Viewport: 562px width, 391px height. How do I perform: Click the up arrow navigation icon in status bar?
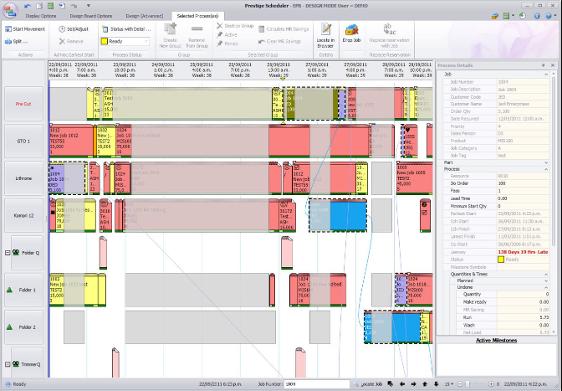click(425, 384)
